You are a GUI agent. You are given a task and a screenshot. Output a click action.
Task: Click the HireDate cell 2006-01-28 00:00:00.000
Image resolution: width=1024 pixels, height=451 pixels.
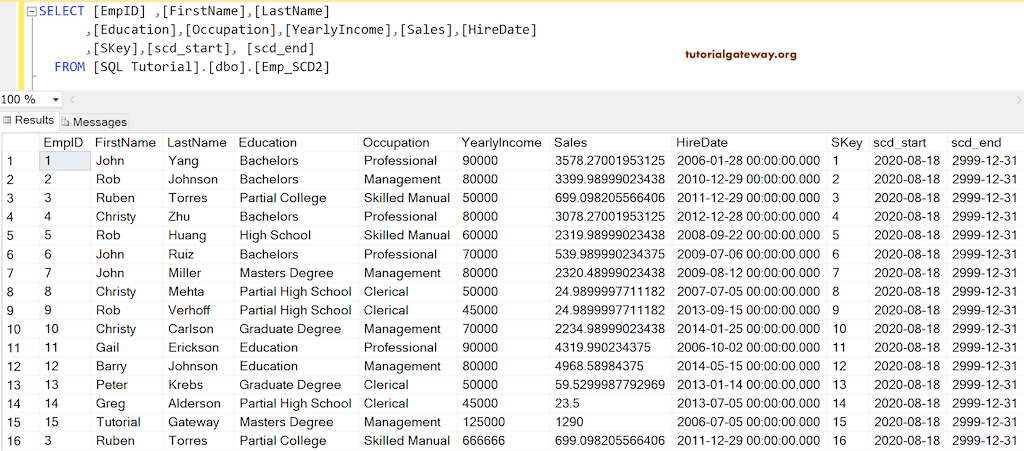[748, 161]
